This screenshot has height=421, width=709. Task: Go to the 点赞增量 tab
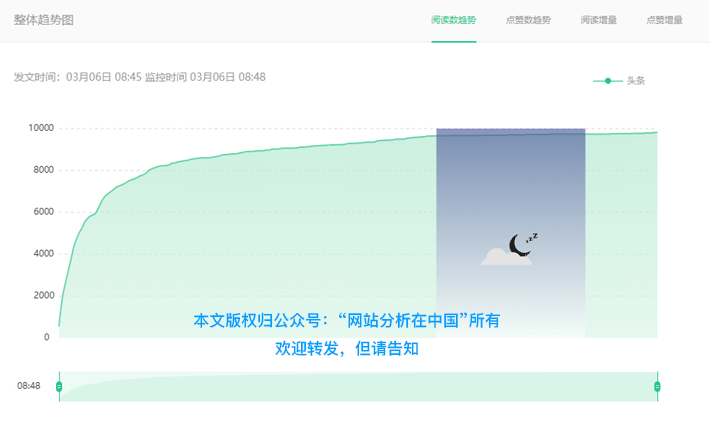pyautogui.click(x=665, y=20)
